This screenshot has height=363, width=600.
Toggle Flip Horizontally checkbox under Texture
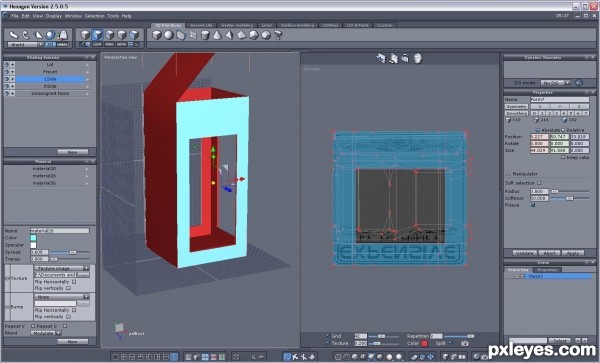(74, 282)
